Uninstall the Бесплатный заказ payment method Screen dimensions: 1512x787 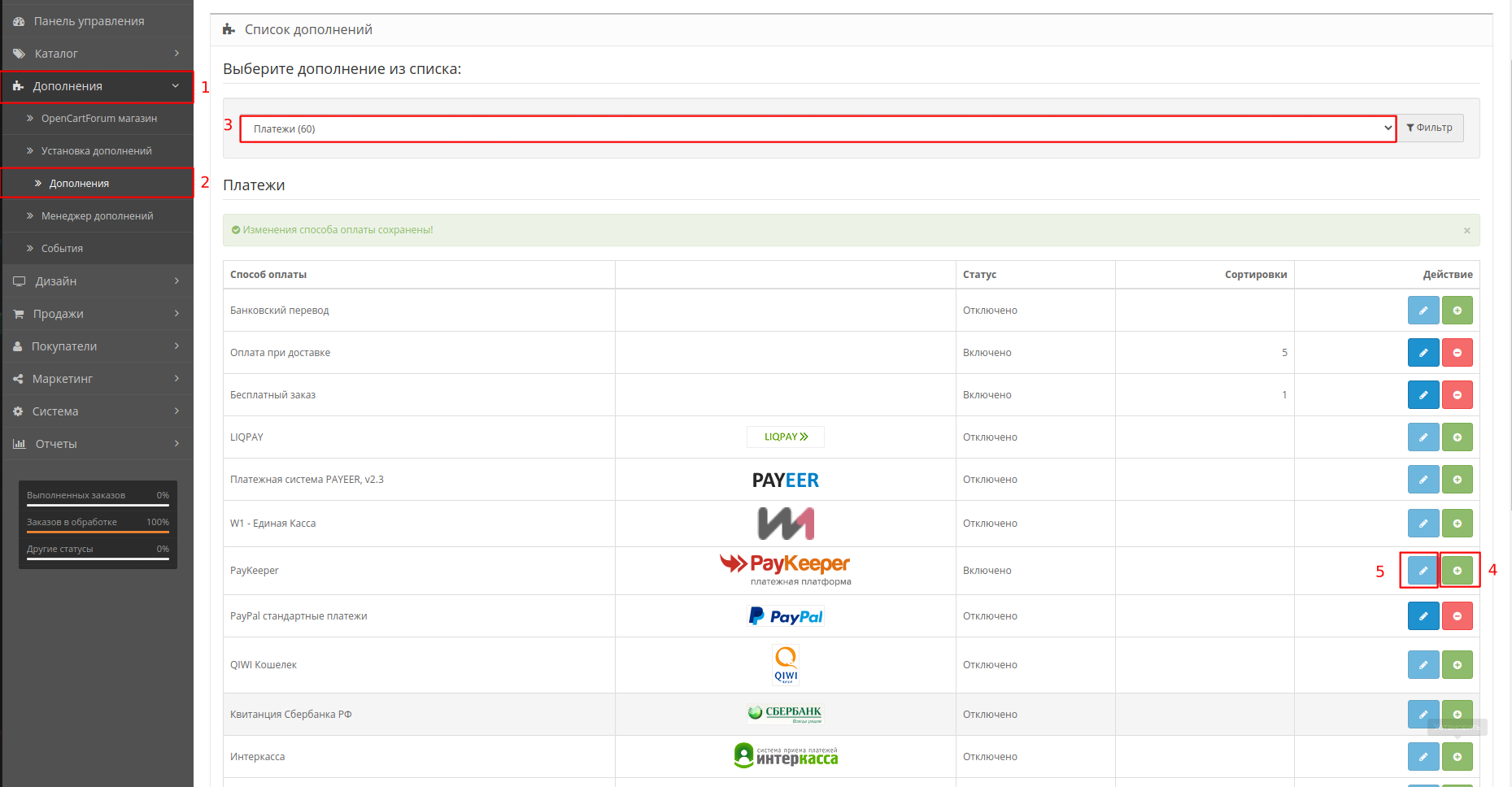pyautogui.click(x=1457, y=395)
